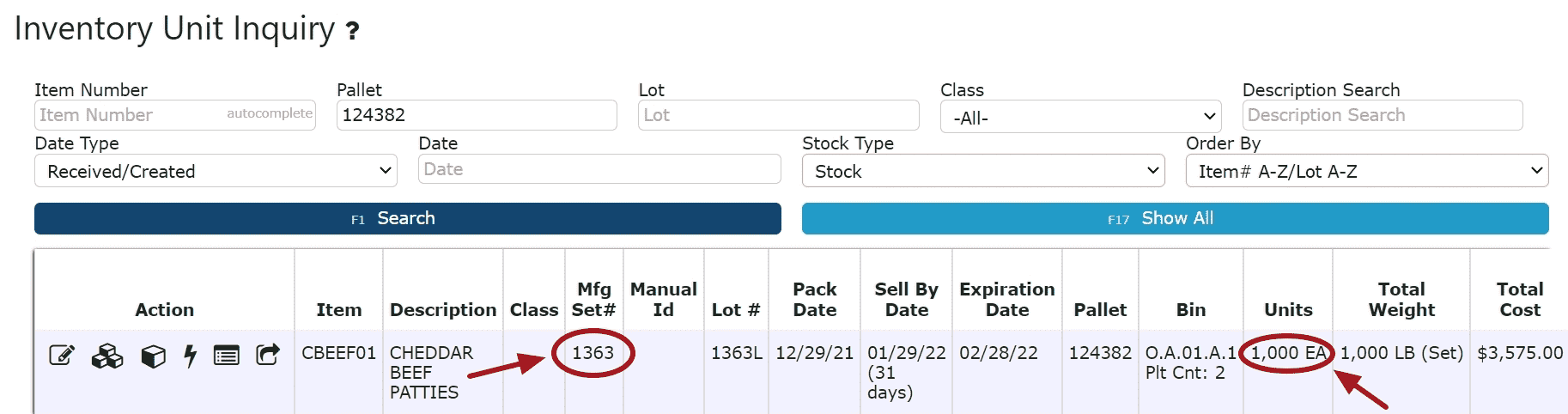The width and height of the screenshot is (1568, 414).
Task: Click the edit pencil icon in Action column
Action: 62,355
